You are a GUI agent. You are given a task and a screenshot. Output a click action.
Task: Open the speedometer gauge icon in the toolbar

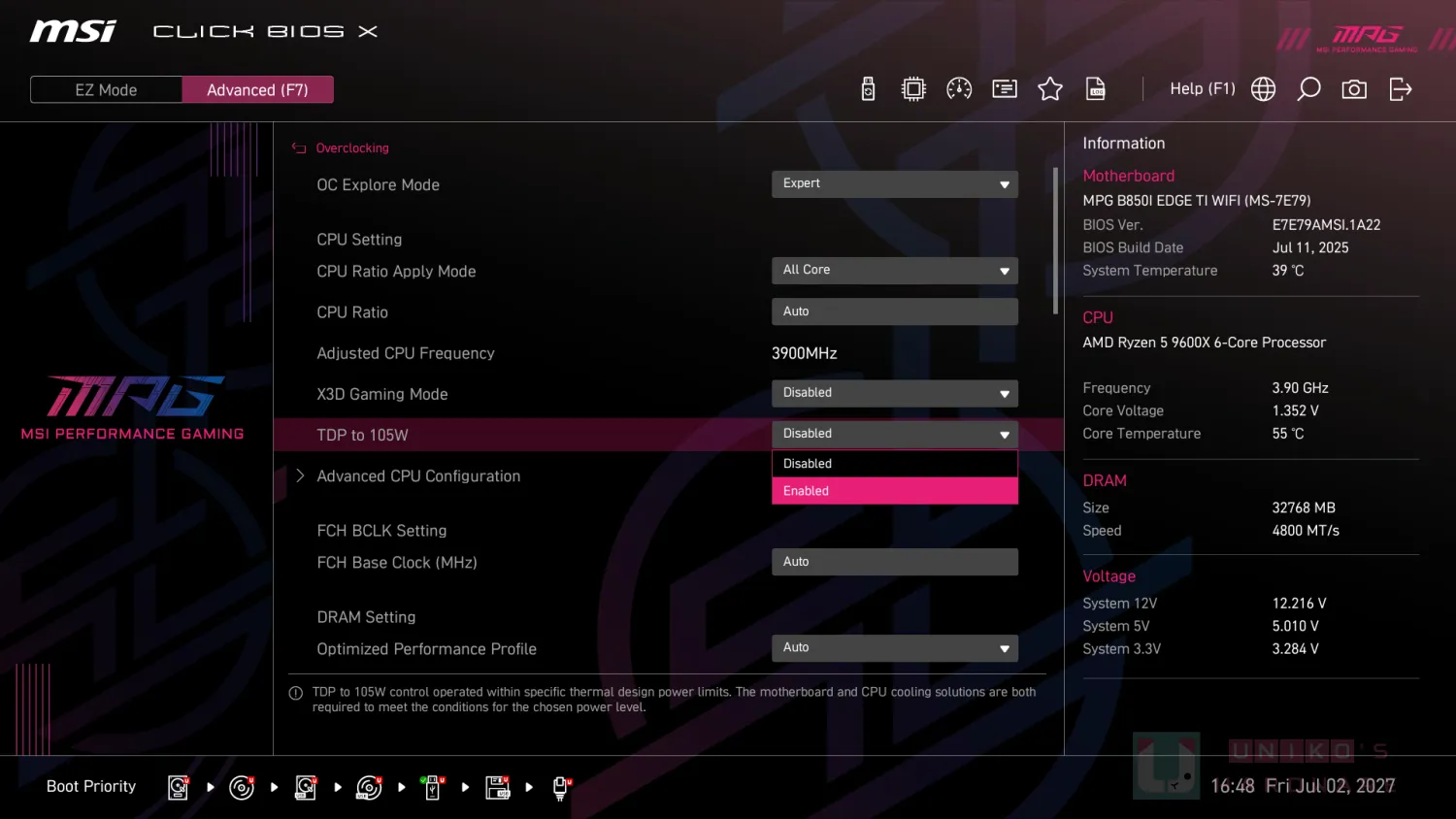pos(959,89)
